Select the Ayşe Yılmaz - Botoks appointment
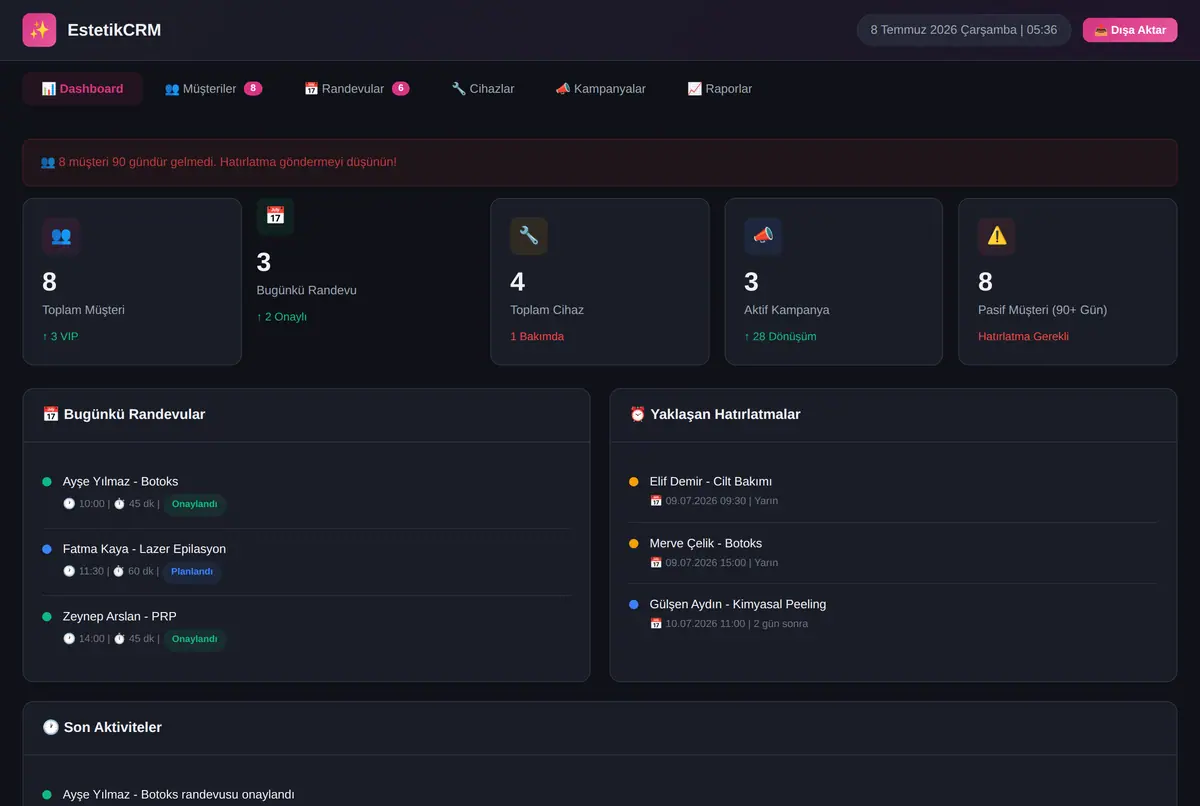 (x=307, y=494)
